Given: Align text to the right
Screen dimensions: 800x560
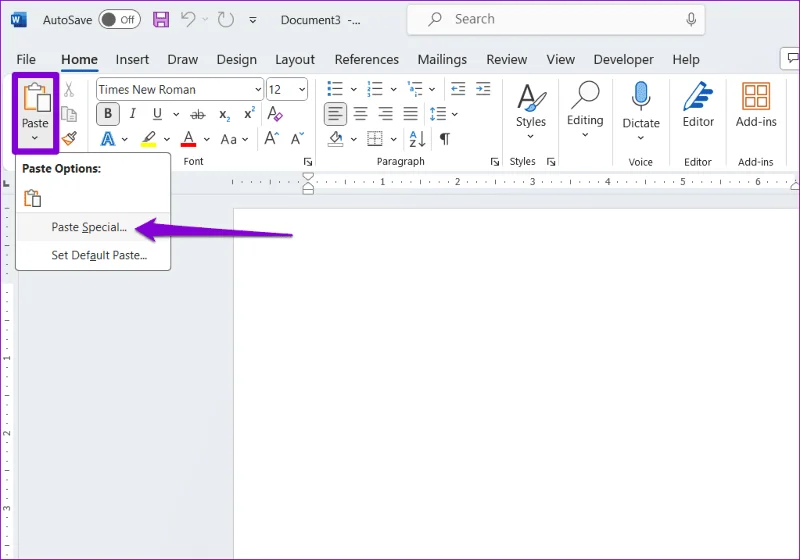Looking at the screenshot, I should pos(386,114).
